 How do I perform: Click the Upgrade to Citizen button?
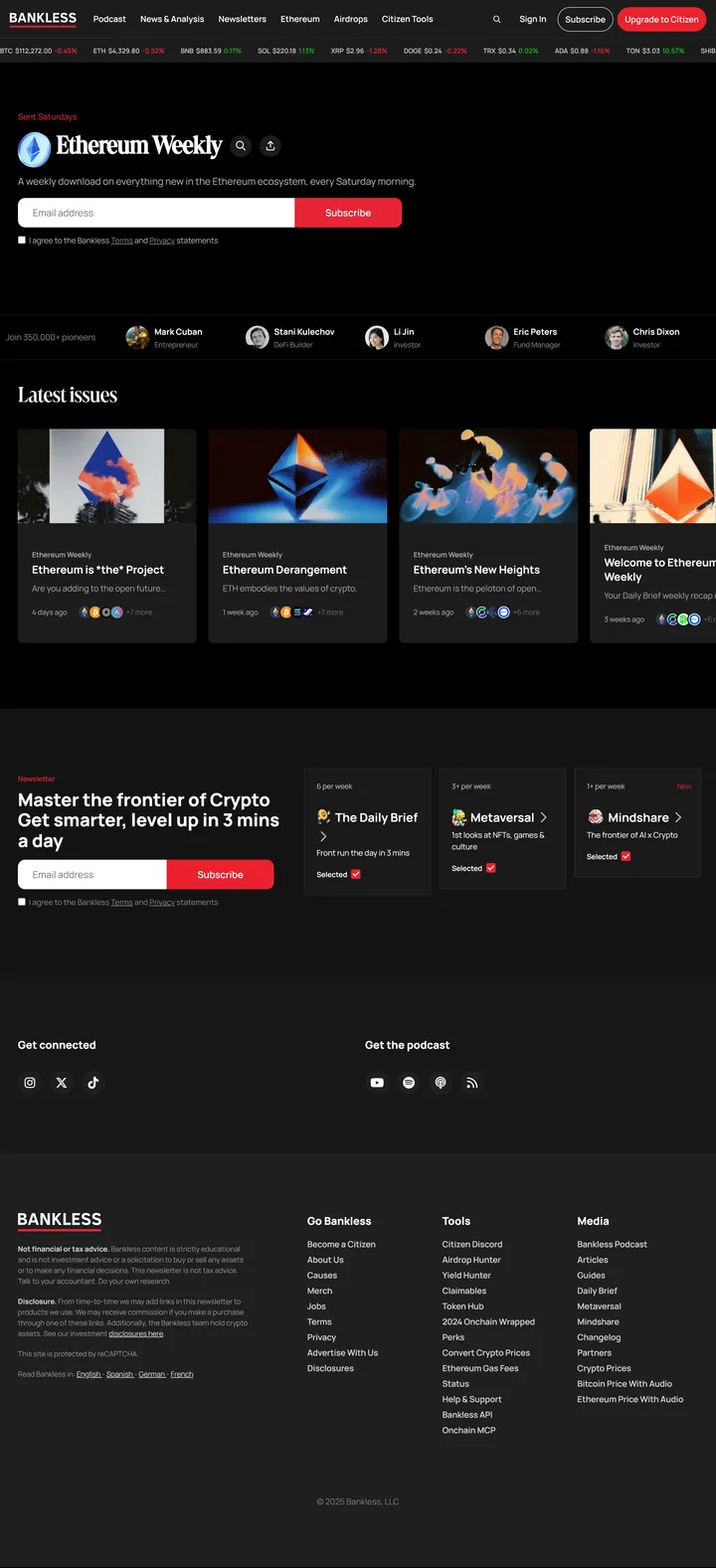pyautogui.click(x=661, y=19)
